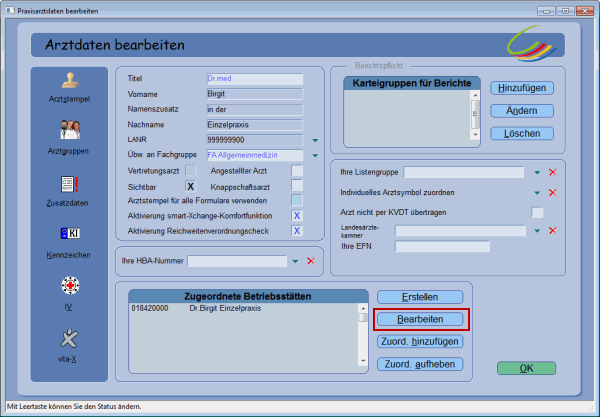This screenshot has height=417, width=600.
Task: Click the Bearbeiten button
Action: (x=420, y=319)
